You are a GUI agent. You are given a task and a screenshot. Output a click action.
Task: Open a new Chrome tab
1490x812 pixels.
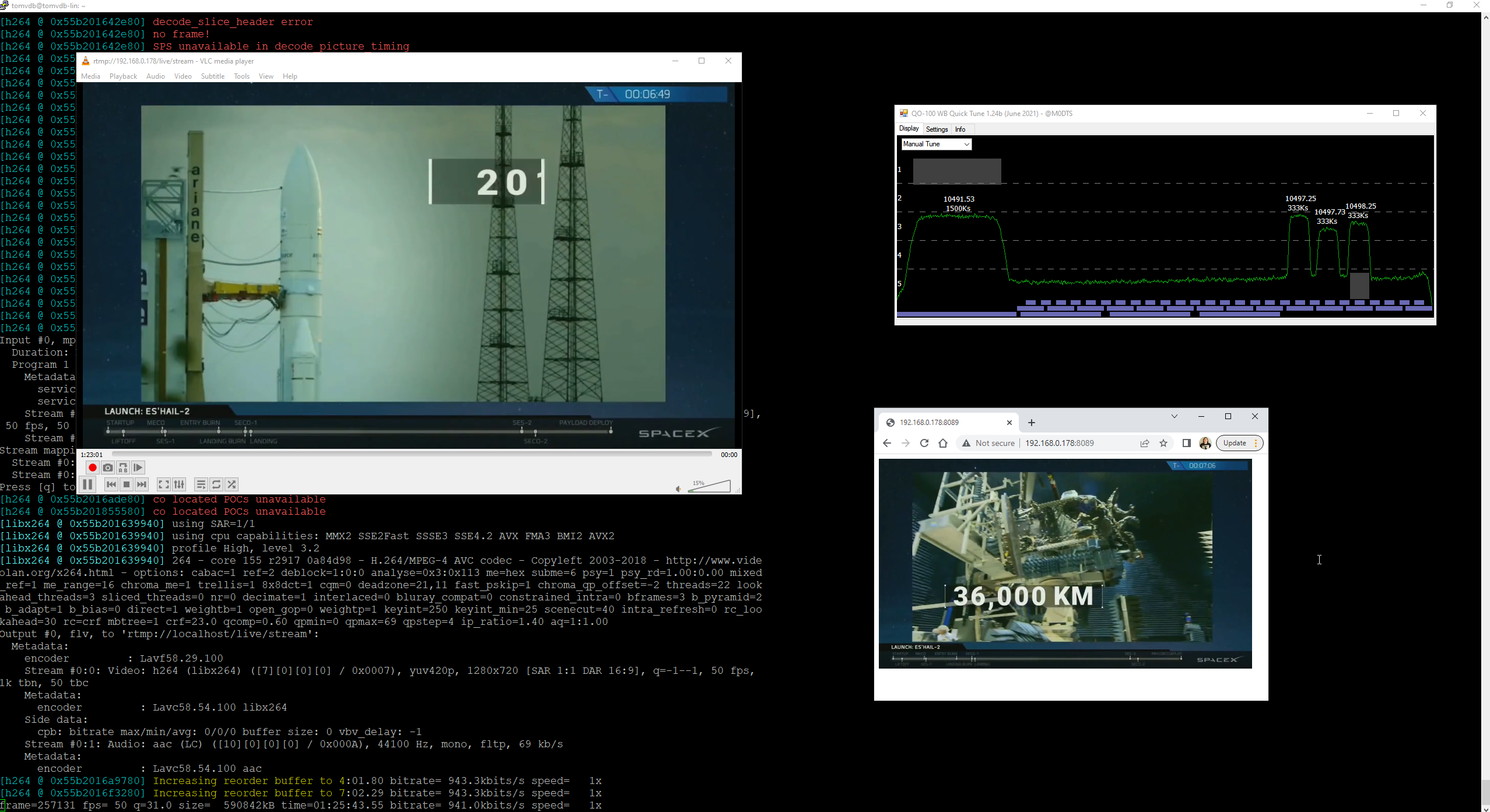[1032, 423]
